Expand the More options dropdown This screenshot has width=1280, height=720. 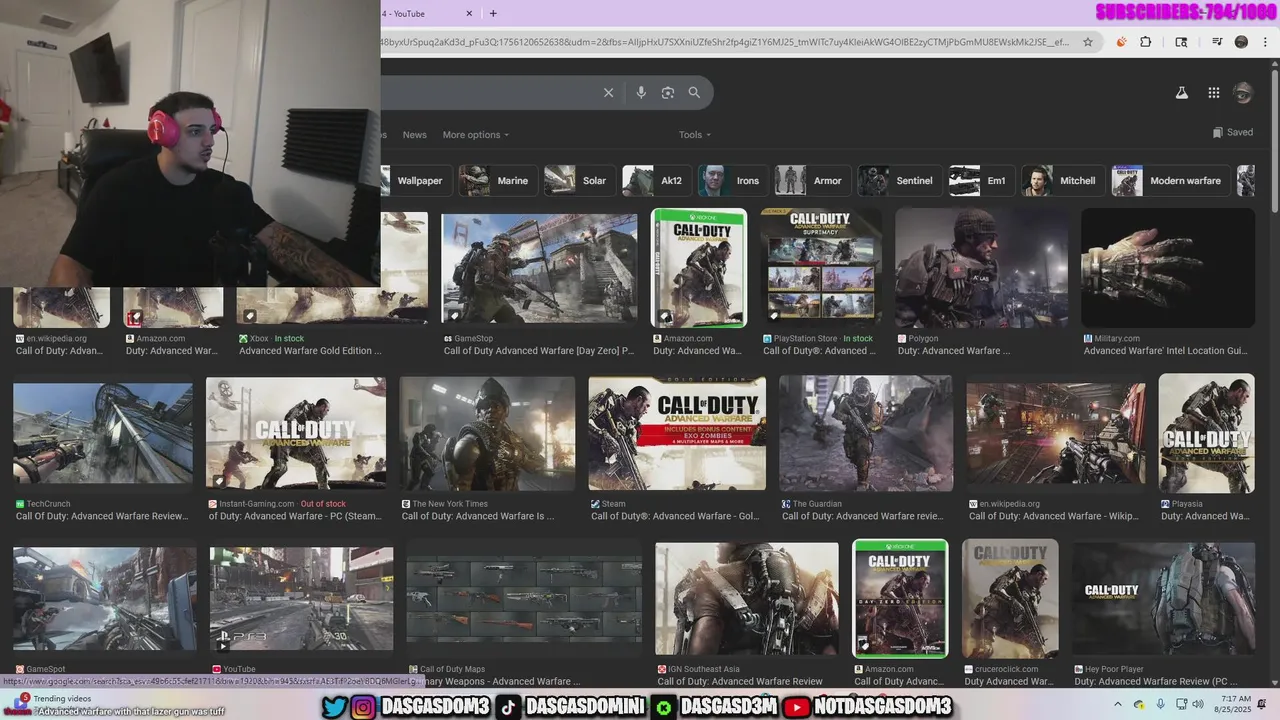[476, 135]
